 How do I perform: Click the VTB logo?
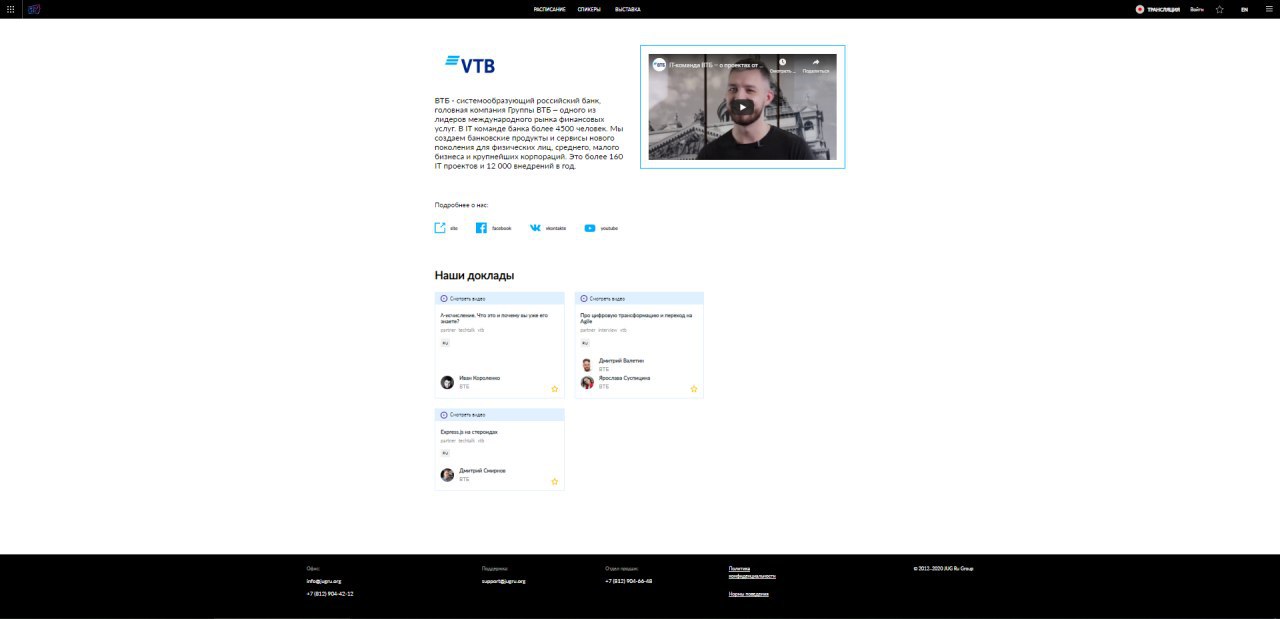(470, 64)
